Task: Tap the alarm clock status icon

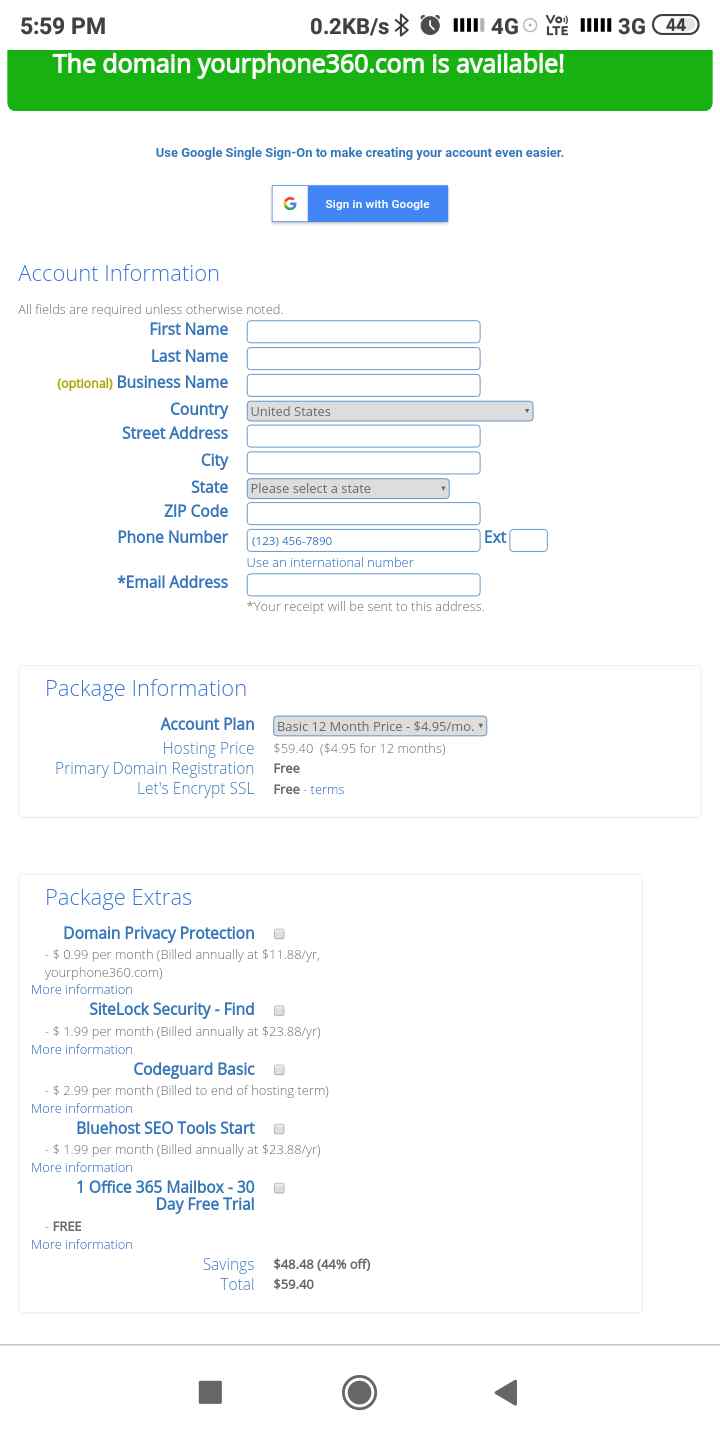Action: tap(430, 25)
